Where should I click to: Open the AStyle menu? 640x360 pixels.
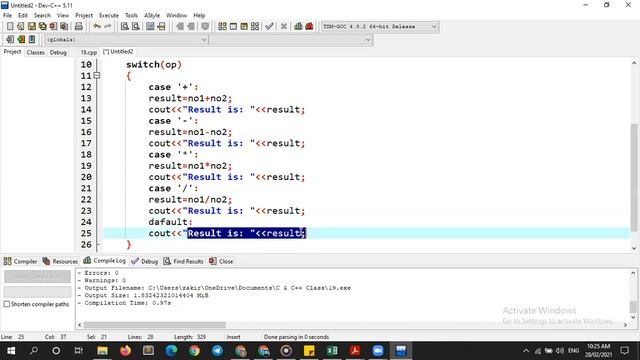point(152,16)
